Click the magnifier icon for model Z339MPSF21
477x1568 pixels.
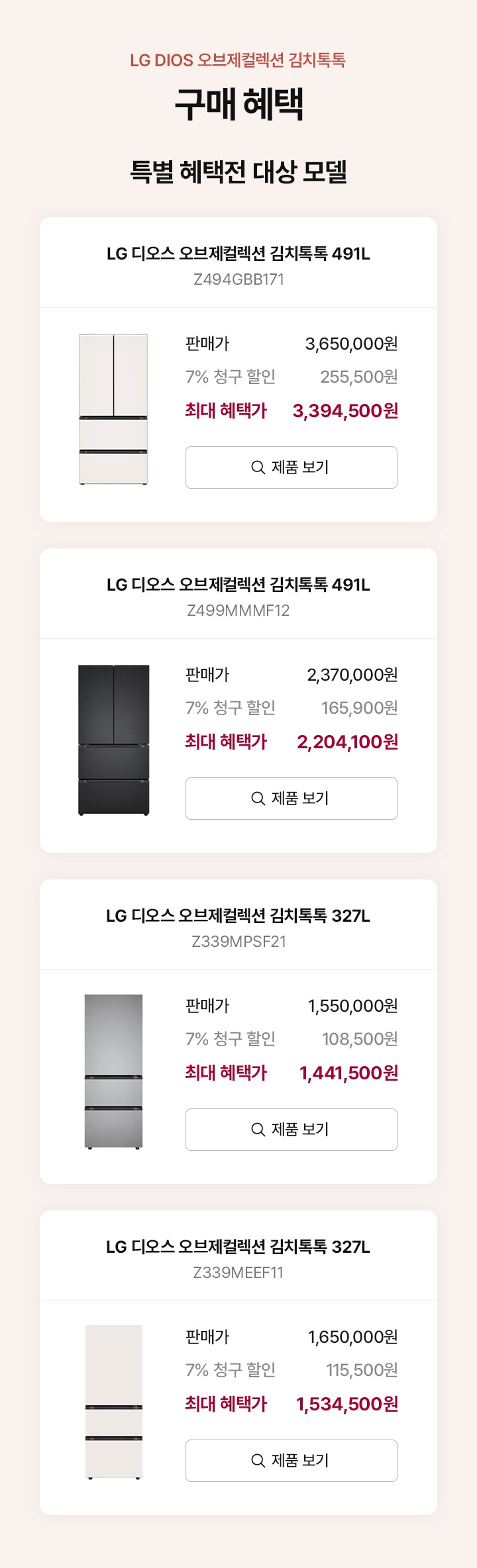258,1130
